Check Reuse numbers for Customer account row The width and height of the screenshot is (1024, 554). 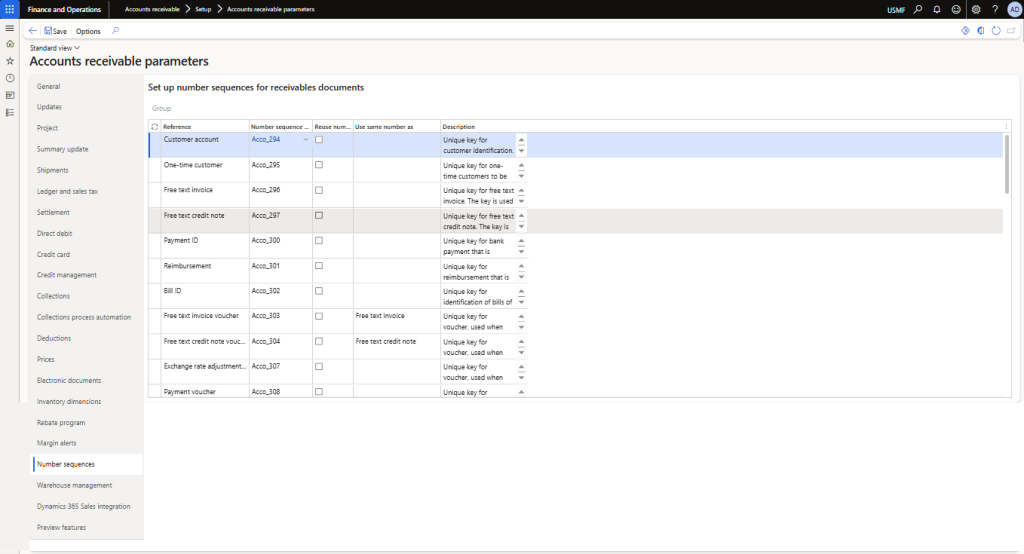(x=319, y=140)
